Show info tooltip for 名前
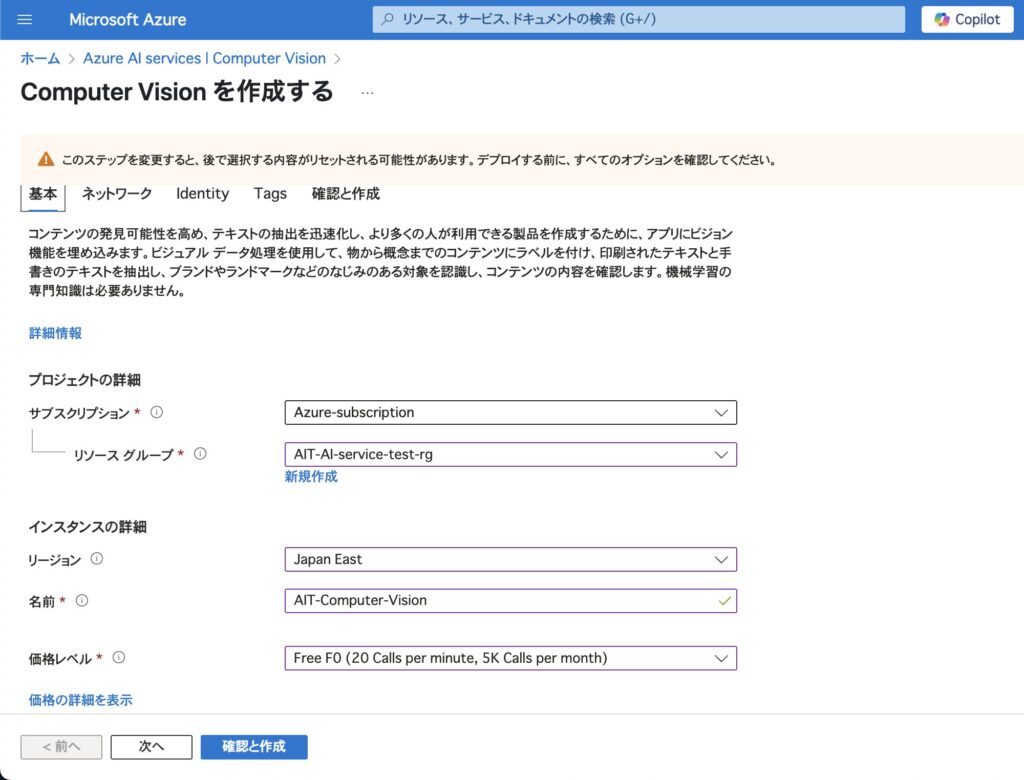 [82, 601]
